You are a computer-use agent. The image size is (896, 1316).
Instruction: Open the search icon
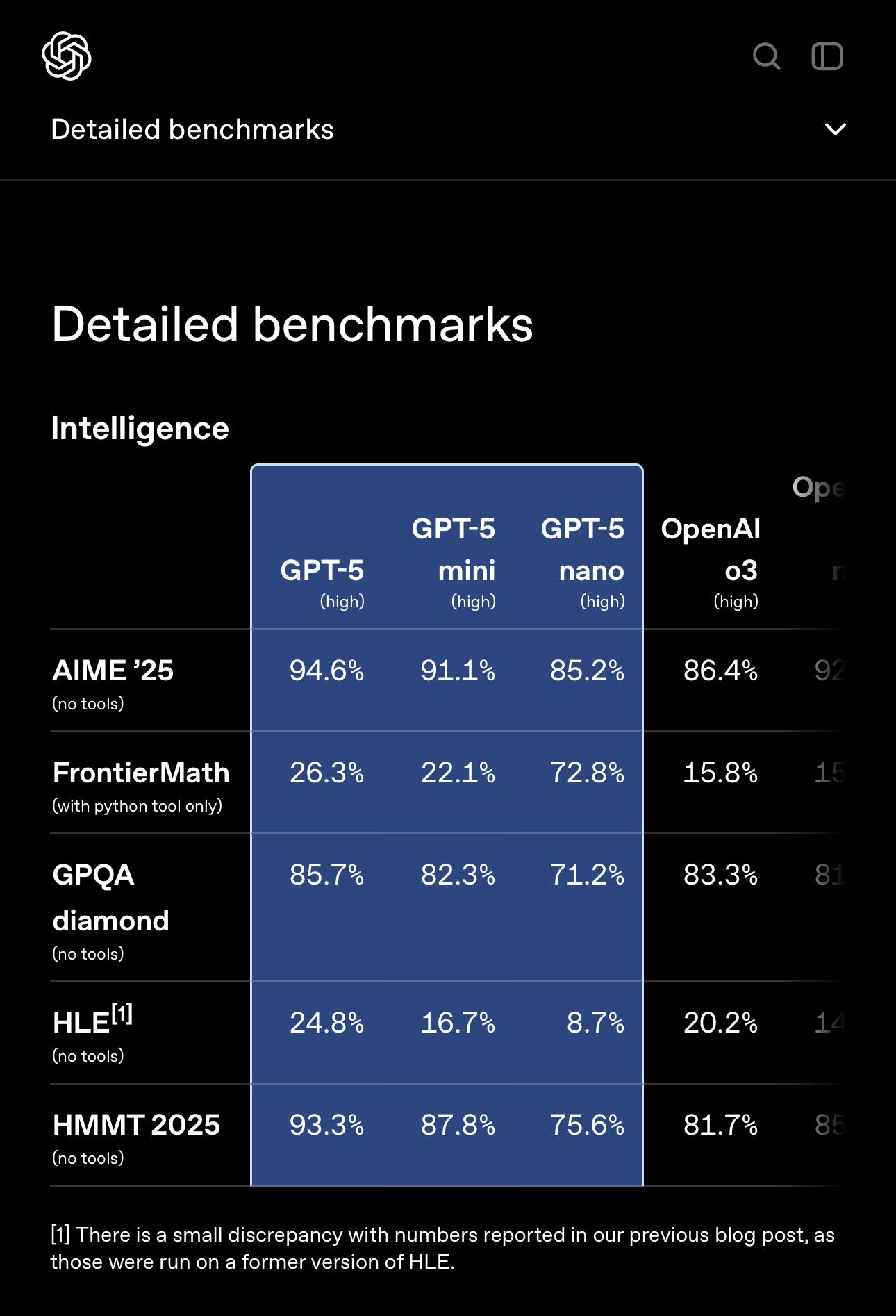coord(767,56)
